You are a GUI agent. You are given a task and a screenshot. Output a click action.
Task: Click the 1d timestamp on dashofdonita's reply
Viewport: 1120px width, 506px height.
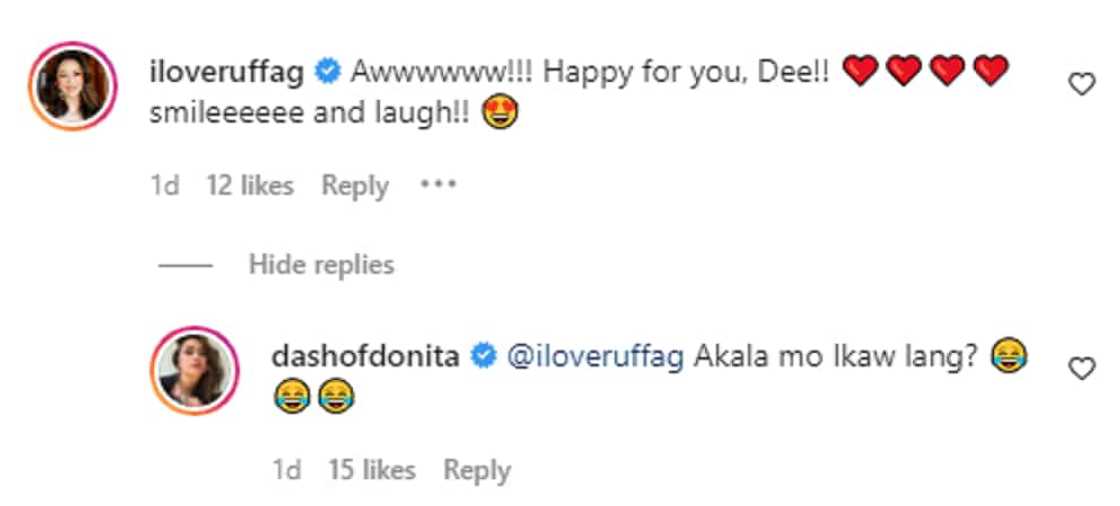pos(287,469)
